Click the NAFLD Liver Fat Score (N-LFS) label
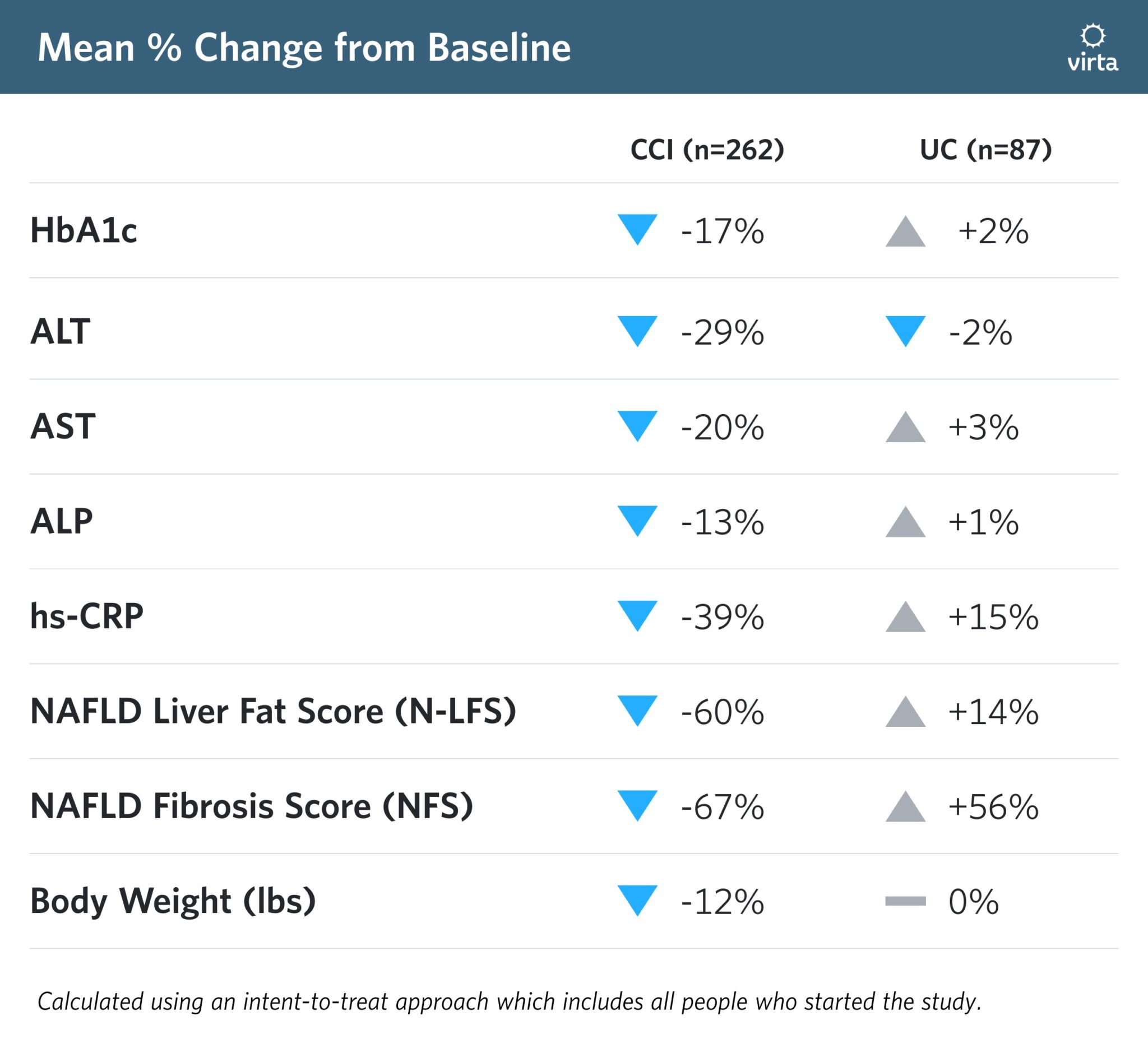 point(273,711)
